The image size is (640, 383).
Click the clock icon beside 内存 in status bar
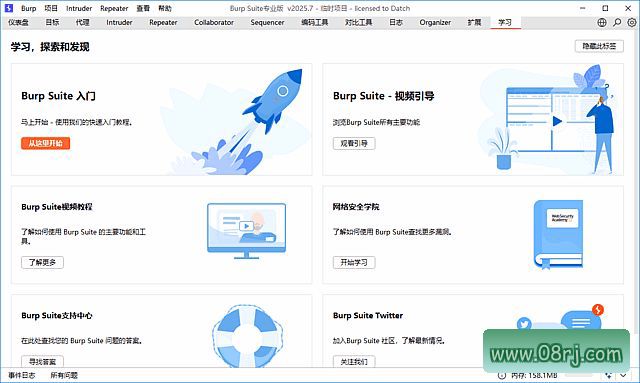point(502,375)
